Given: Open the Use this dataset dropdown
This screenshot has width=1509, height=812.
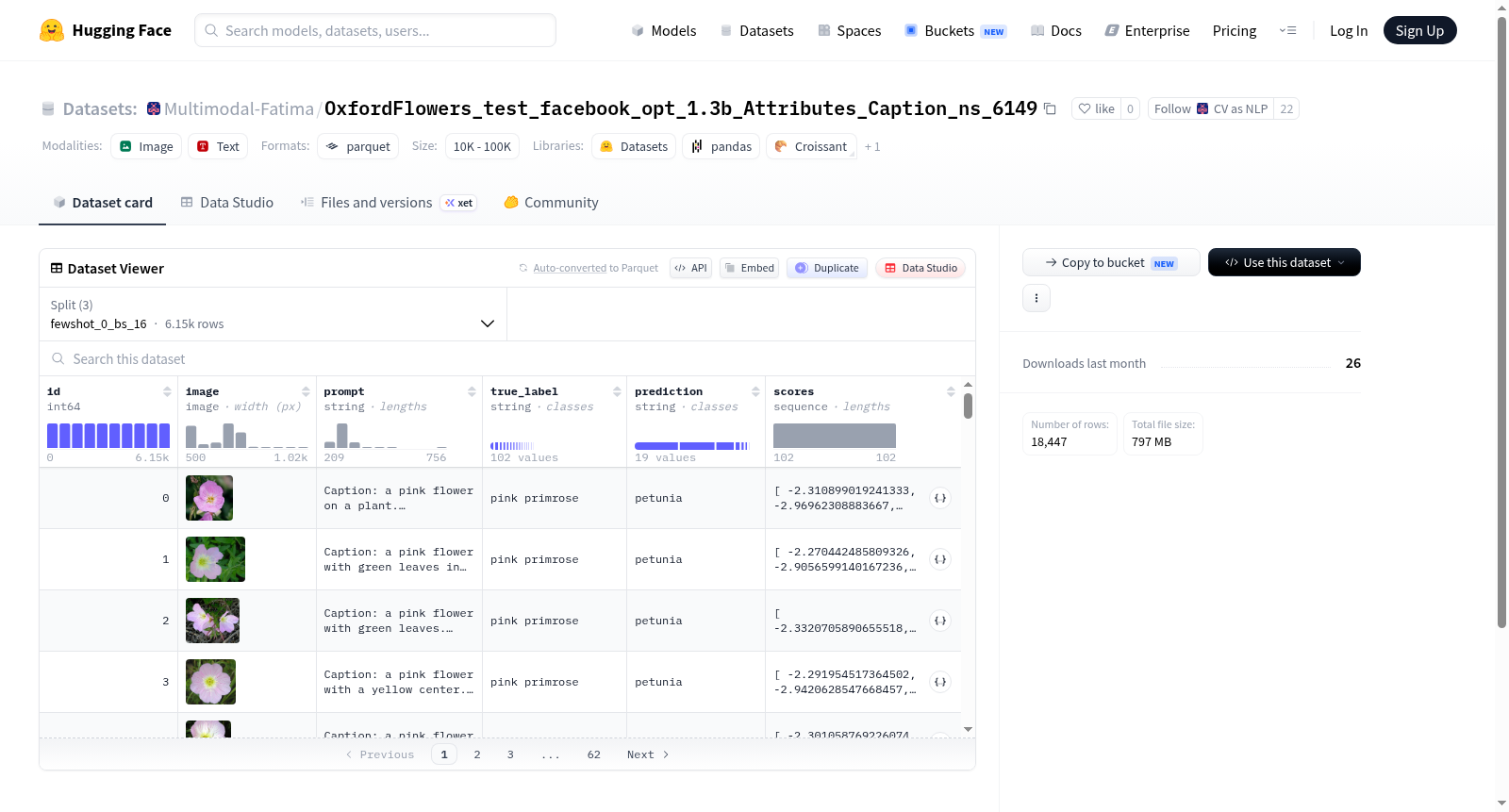Looking at the screenshot, I should (x=1285, y=262).
